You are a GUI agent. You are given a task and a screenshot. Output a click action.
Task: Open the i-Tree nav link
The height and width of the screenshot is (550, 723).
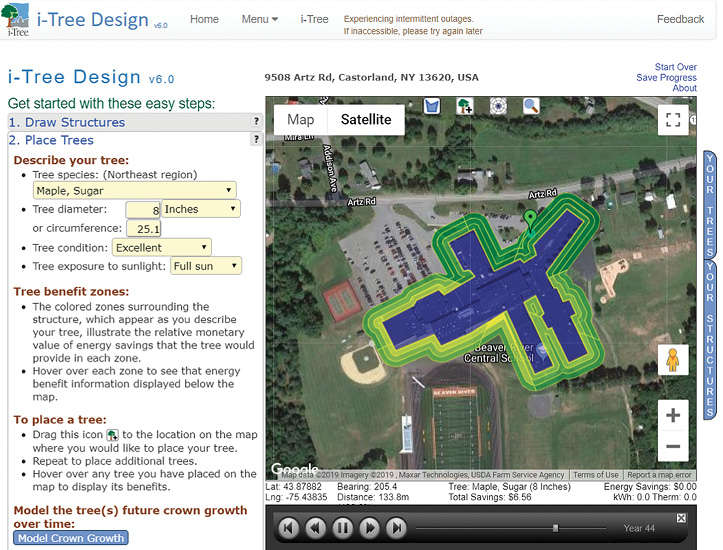[x=314, y=19]
